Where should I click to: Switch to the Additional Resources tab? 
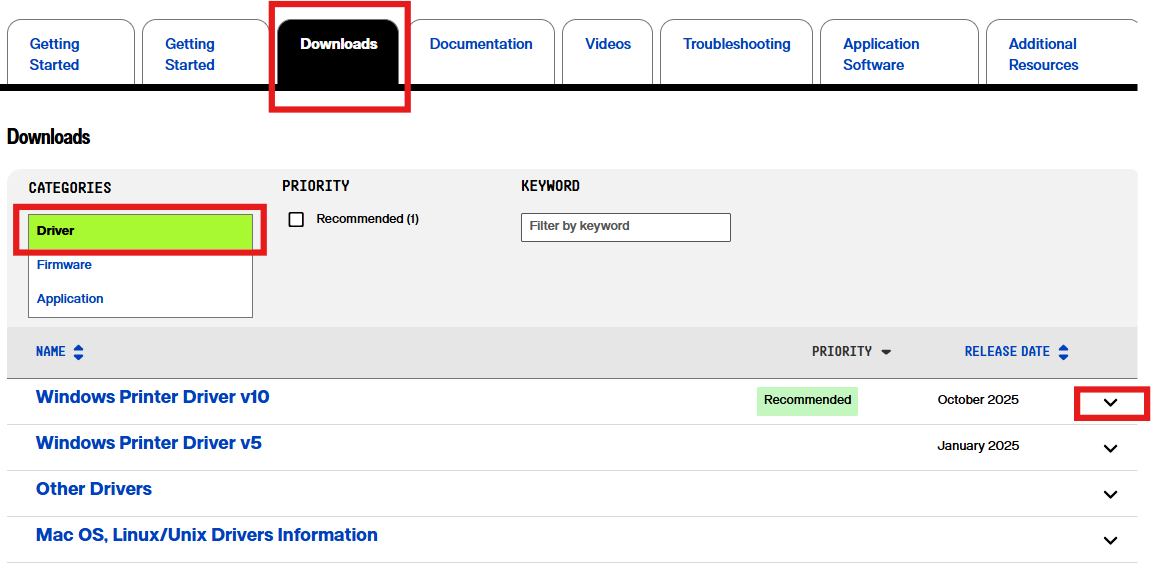click(x=1043, y=54)
